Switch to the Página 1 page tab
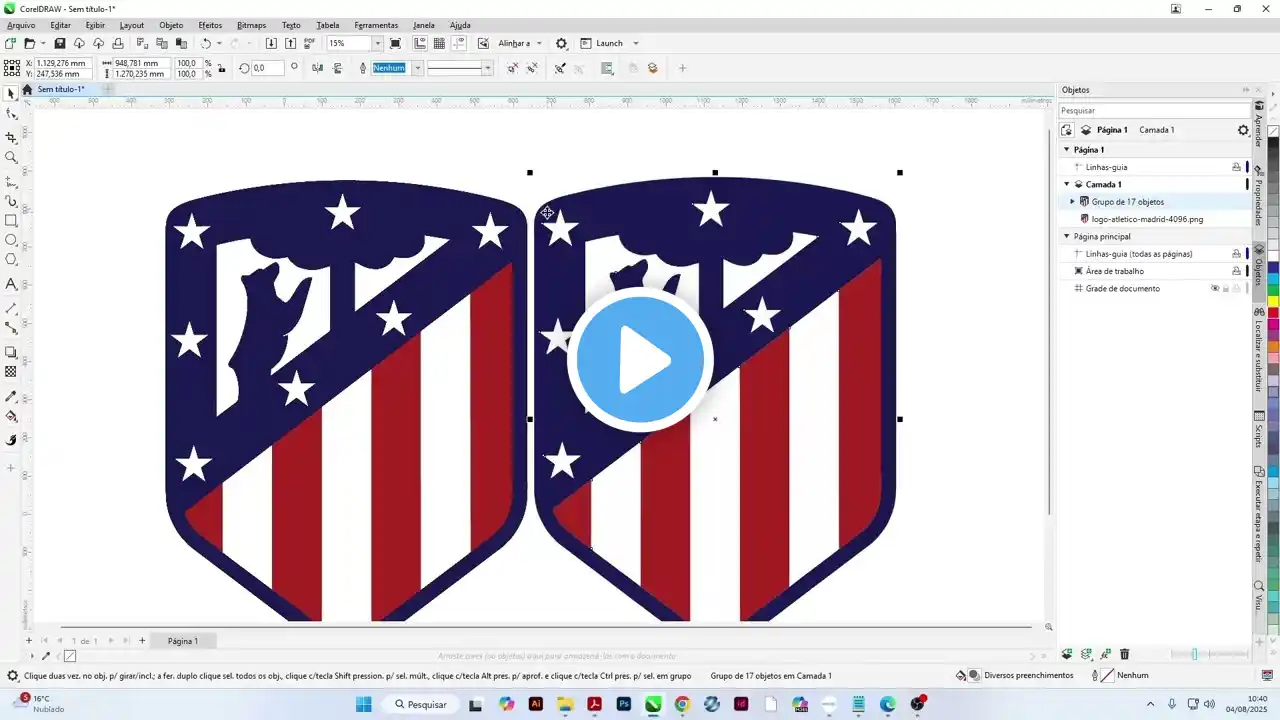Image resolution: width=1280 pixels, height=720 pixels. pyautogui.click(x=183, y=641)
